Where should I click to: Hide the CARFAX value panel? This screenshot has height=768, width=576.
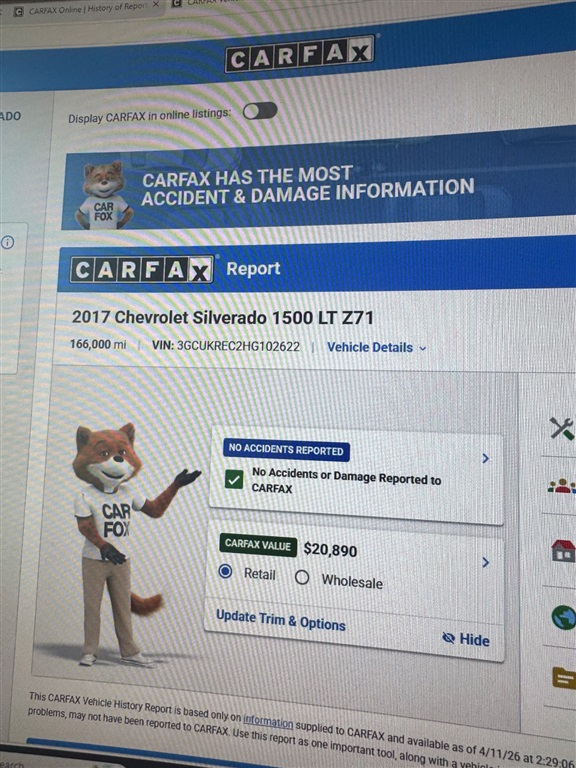click(466, 639)
